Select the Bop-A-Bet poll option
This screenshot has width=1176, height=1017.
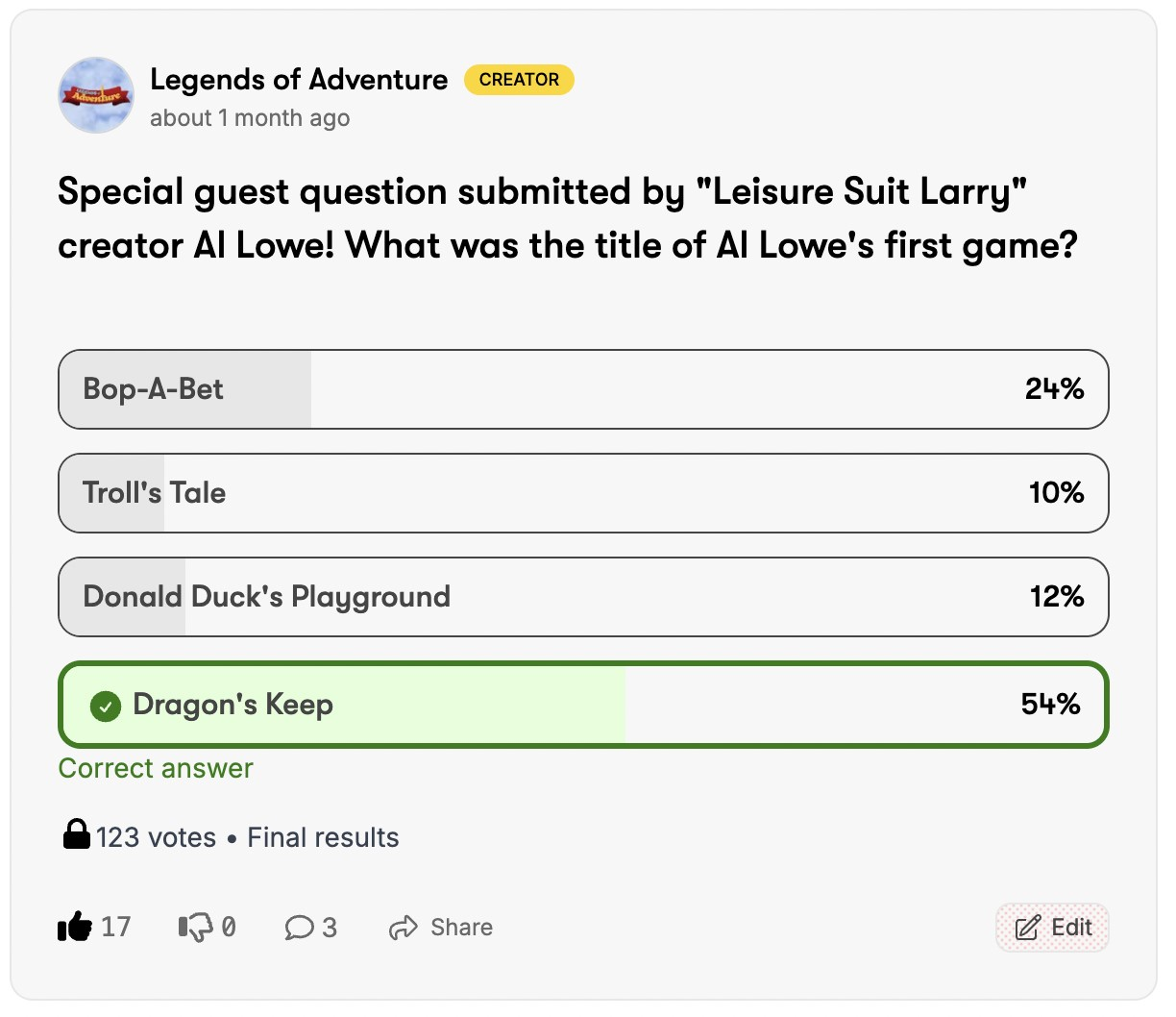pos(583,389)
